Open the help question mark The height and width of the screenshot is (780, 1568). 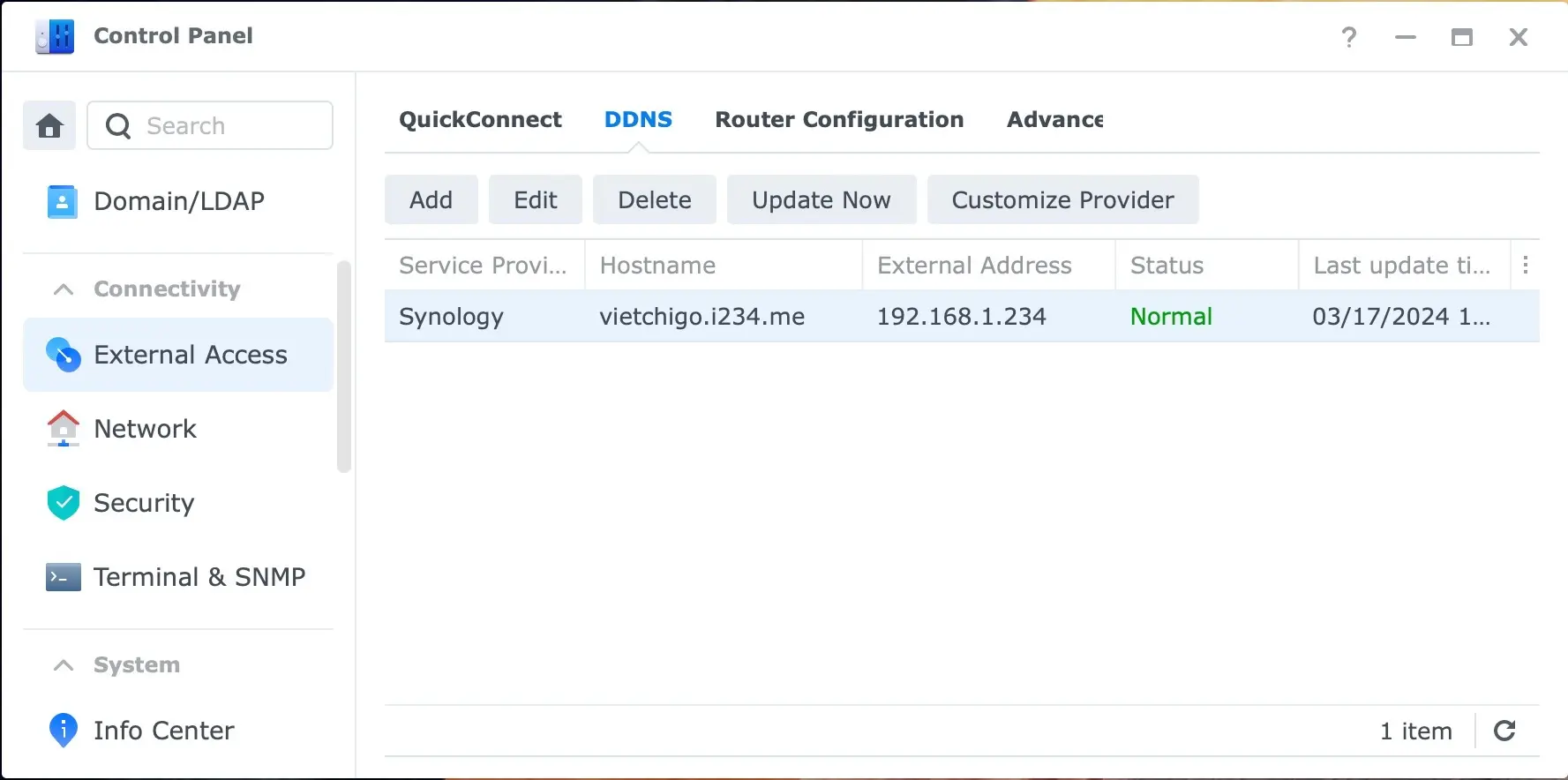click(1348, 37)
